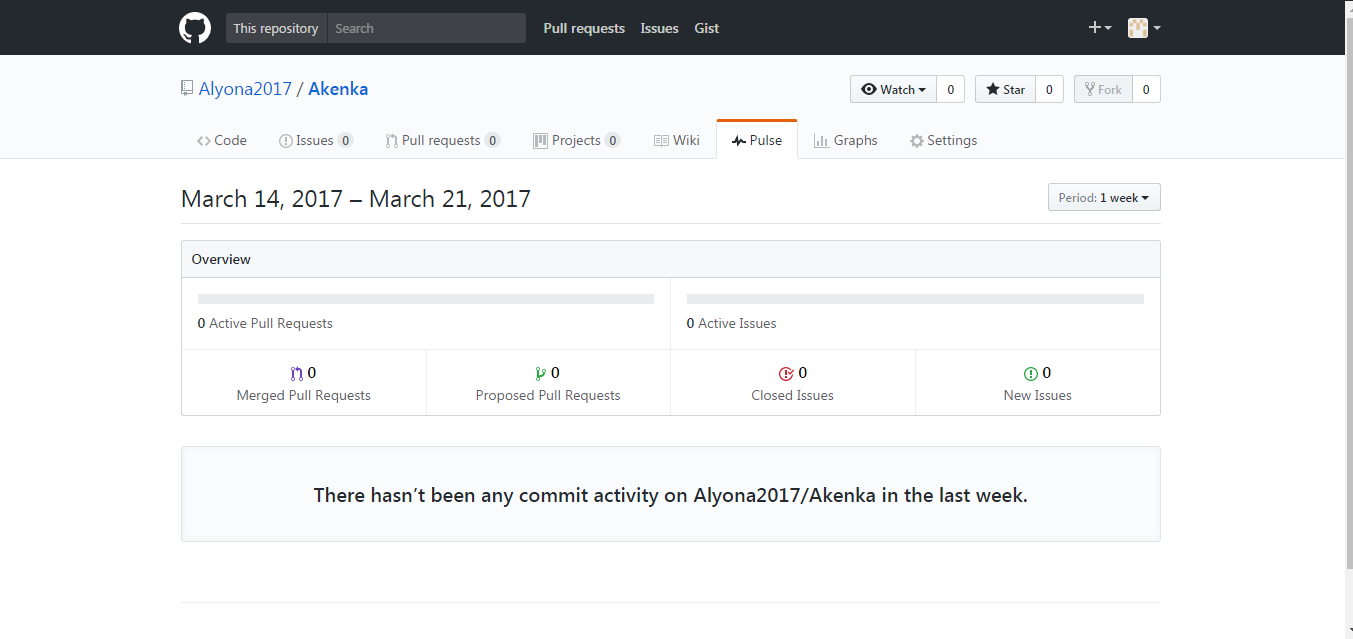Toggle This repository search scope
The height and width of the screenshot is (639, 1353).
275,27
